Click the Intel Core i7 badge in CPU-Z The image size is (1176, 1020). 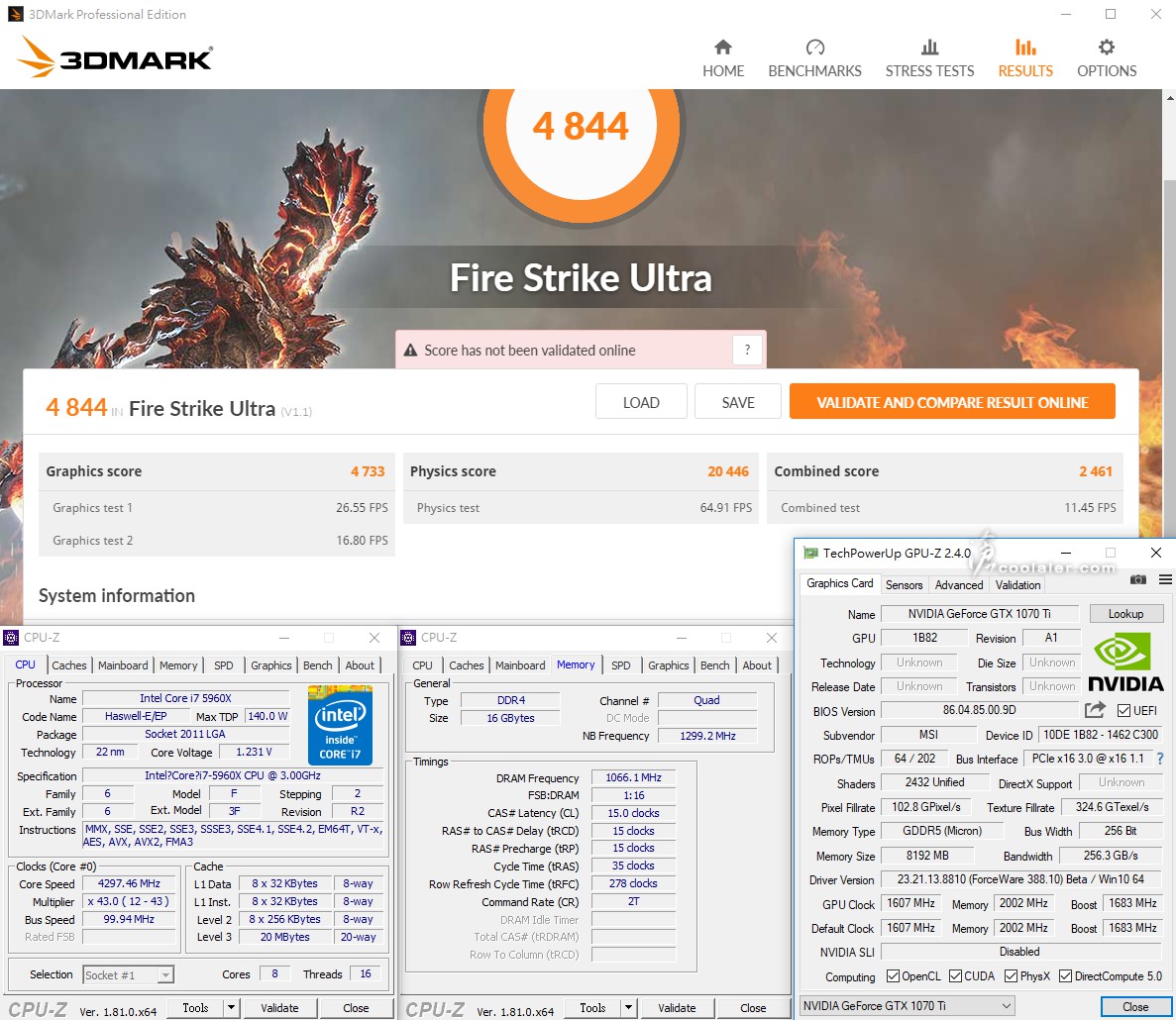[x=340, y=724]
